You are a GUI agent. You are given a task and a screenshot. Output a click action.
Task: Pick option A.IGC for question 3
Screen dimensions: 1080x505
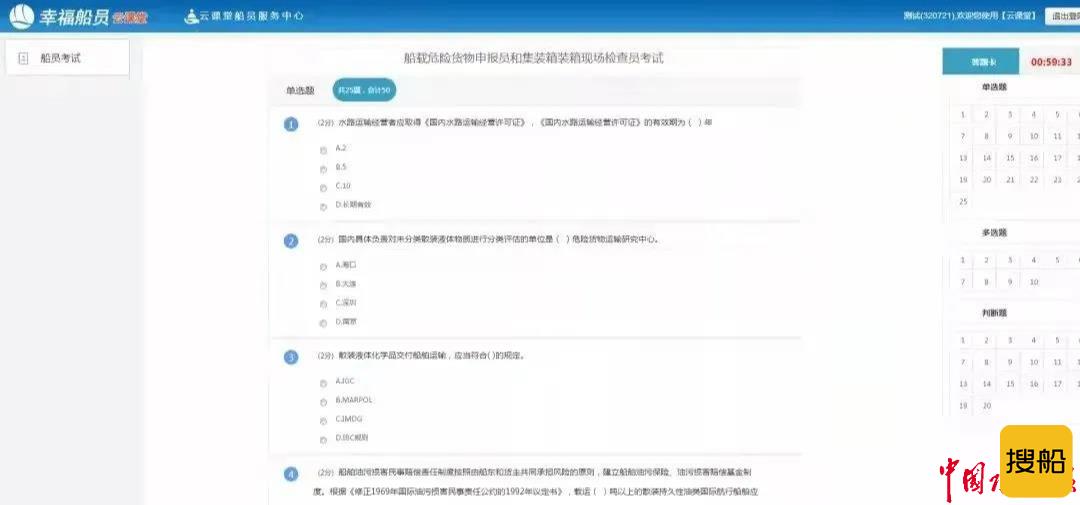click(x=324, y=383)
